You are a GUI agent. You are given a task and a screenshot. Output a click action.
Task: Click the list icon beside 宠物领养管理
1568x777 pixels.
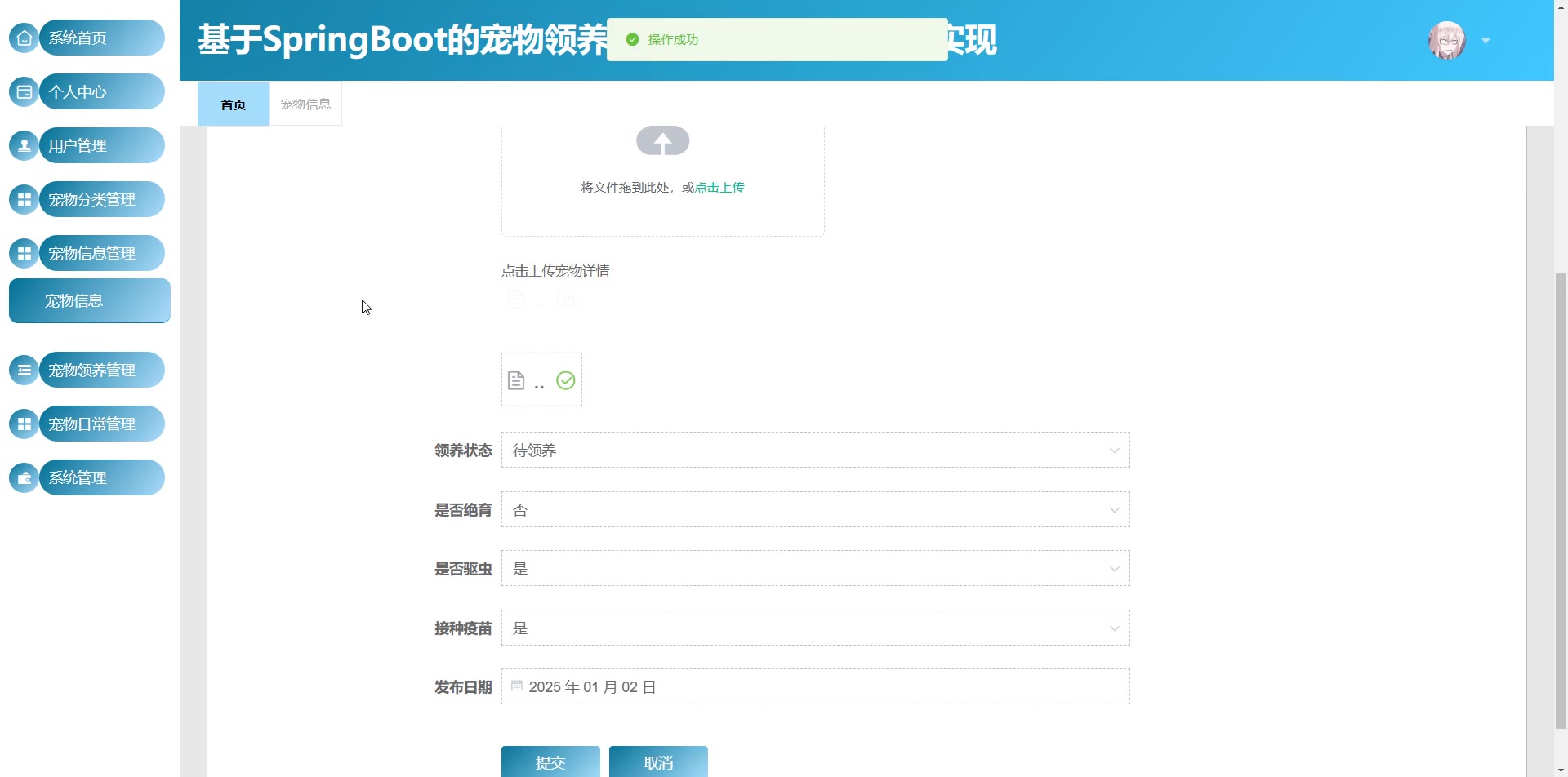tap(24, 370)
